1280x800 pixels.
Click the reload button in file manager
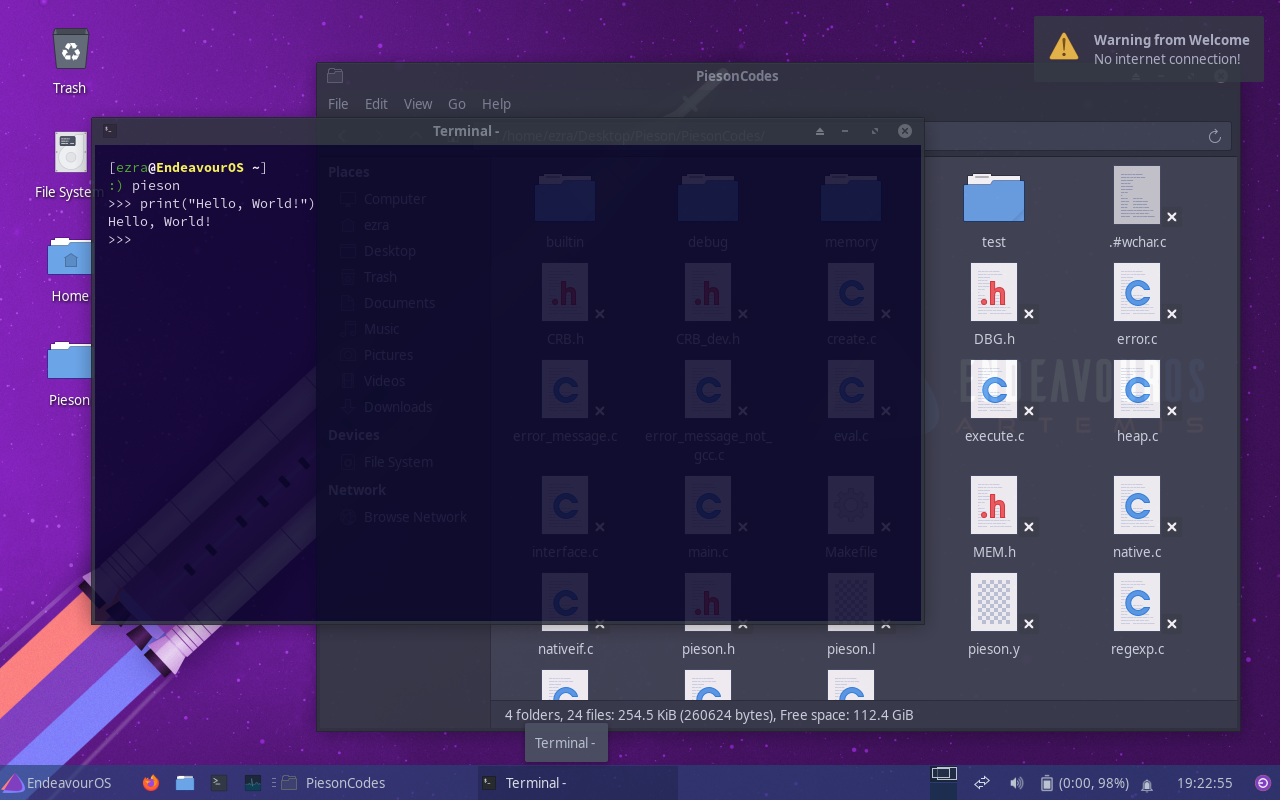pyautogui.click(x=1215, y=136)
